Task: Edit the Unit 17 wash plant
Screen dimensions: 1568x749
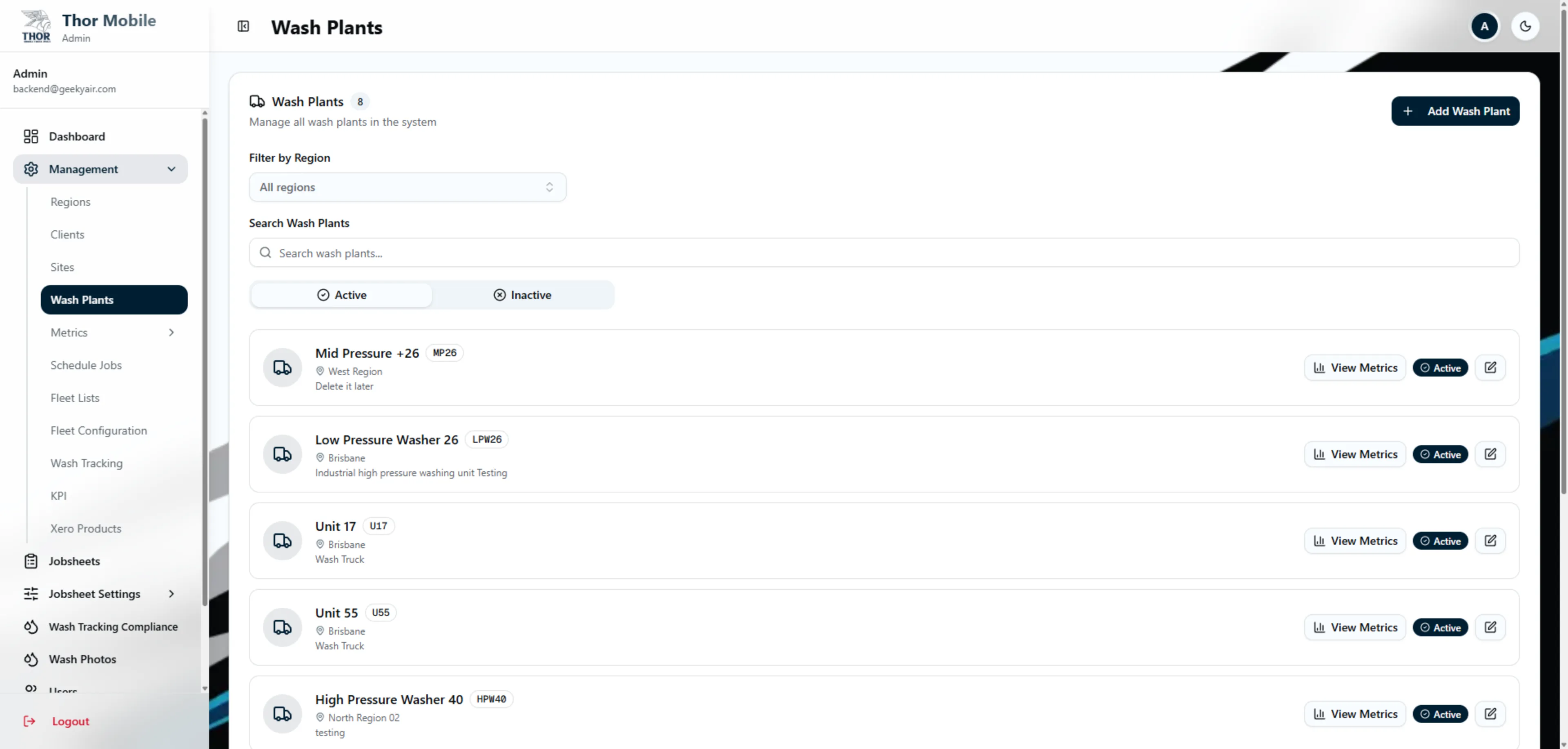Action: coord(1490,541)
